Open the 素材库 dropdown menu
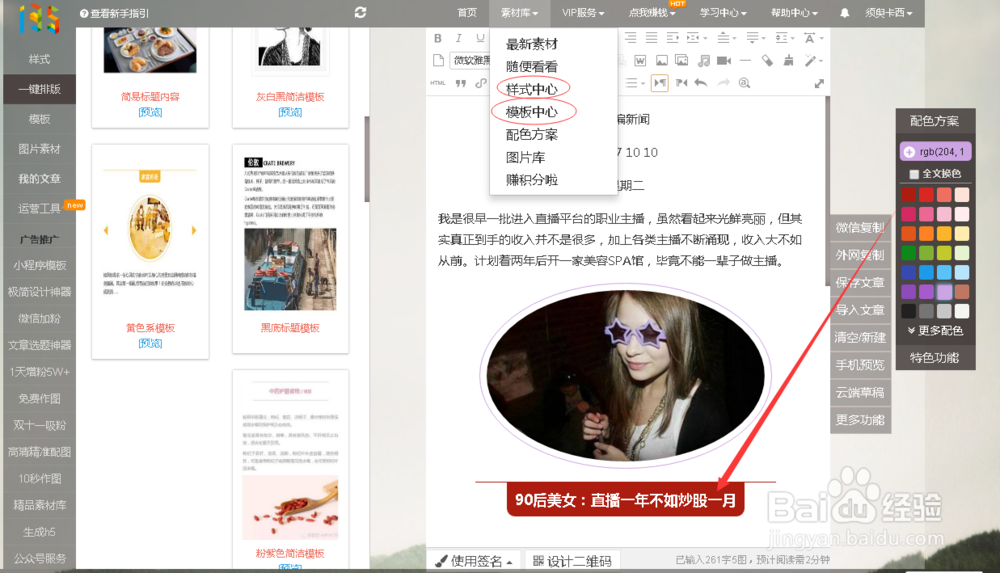1000x573 pixels. [519, 13]
